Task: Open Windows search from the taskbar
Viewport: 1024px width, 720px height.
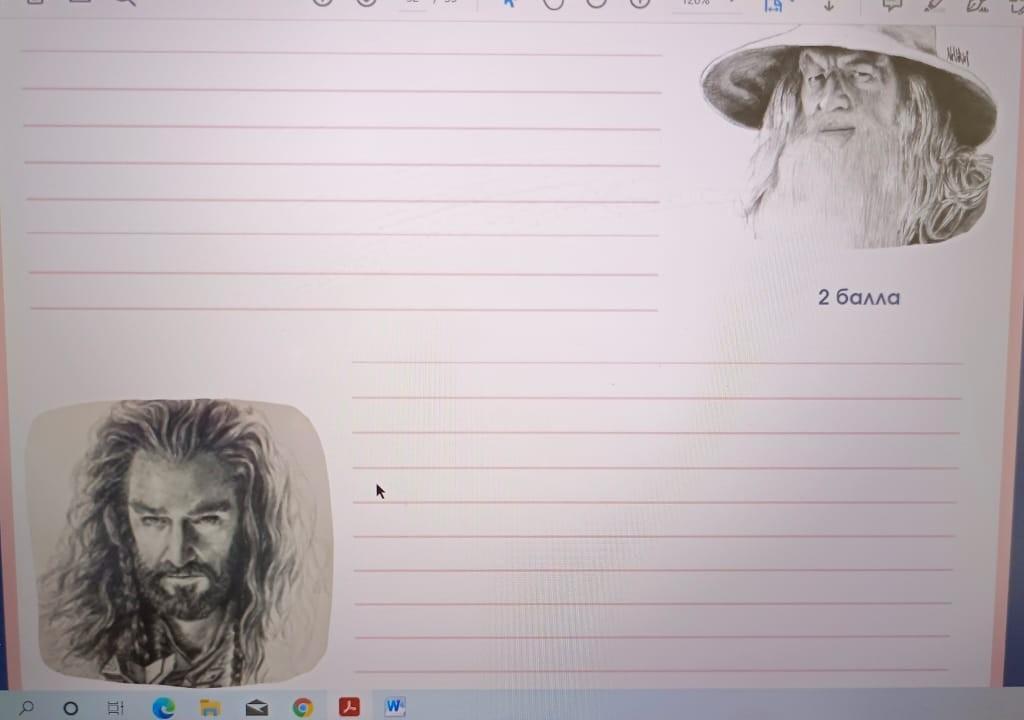Action: [26, 708]
